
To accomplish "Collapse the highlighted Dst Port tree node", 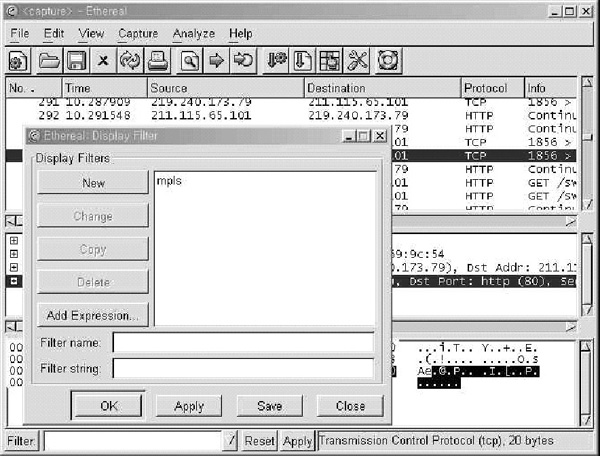I will click(x=14, y=281).
